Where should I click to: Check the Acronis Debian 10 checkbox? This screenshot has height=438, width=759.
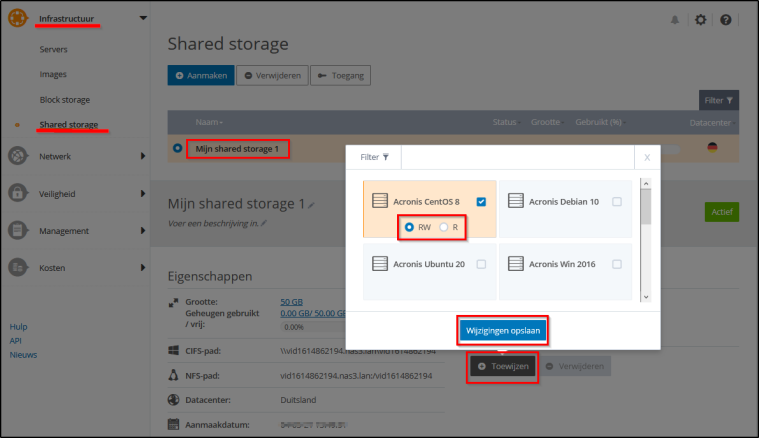coord(617,201)
